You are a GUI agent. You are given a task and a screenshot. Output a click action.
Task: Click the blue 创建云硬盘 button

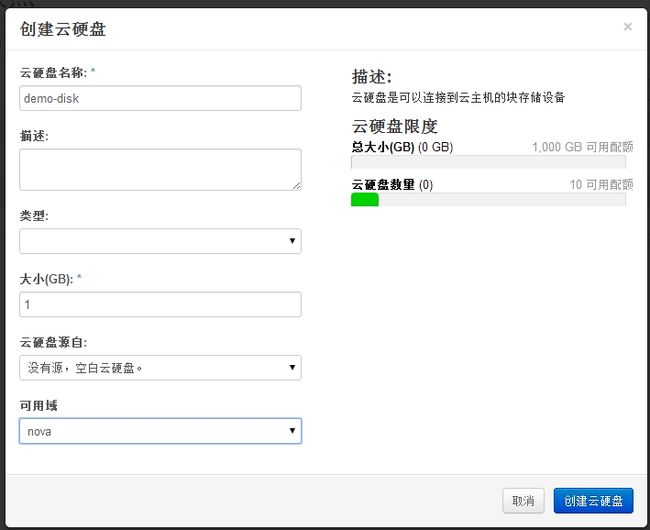(x=593, y=501)
